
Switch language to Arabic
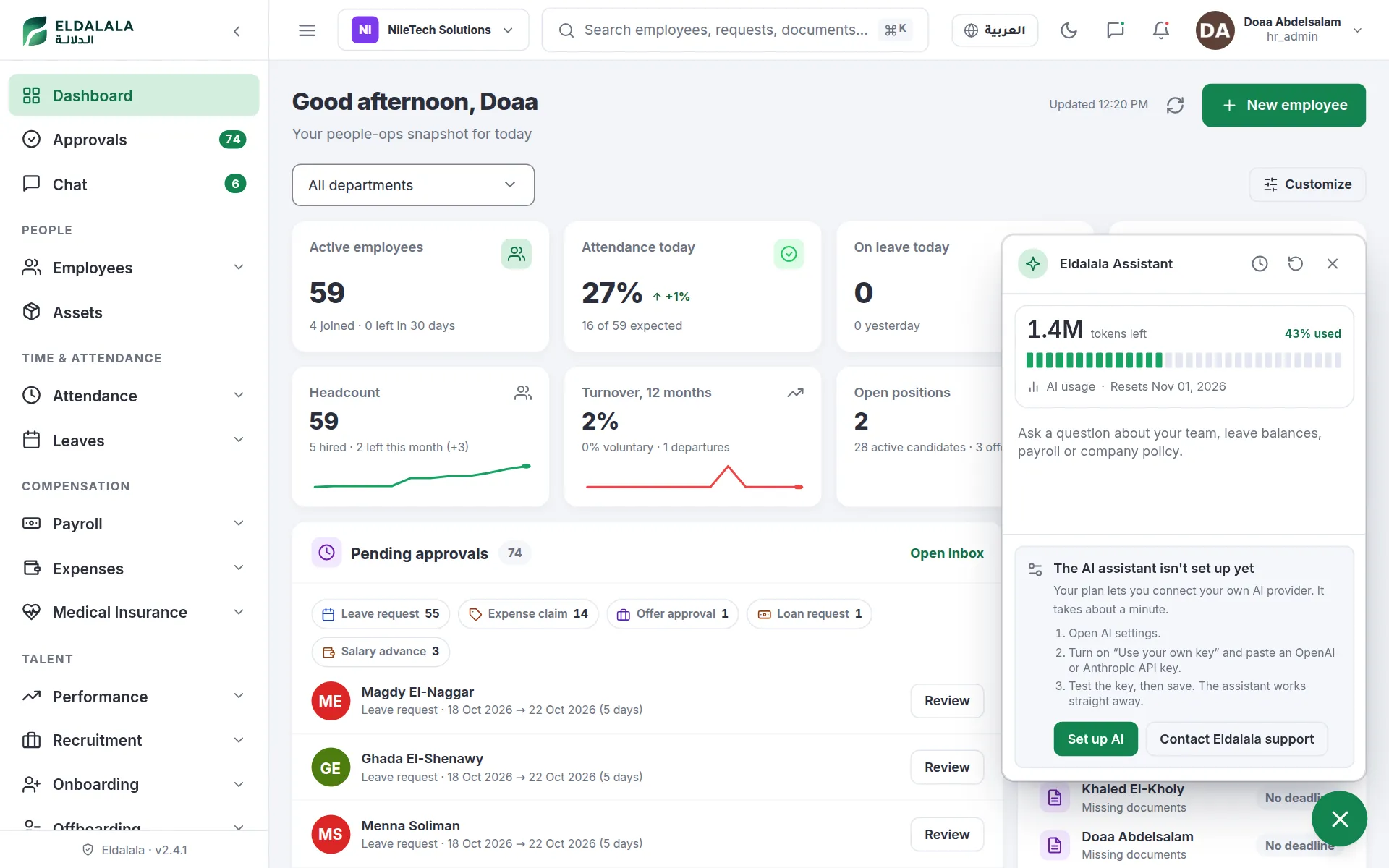[x=995, y=30]
